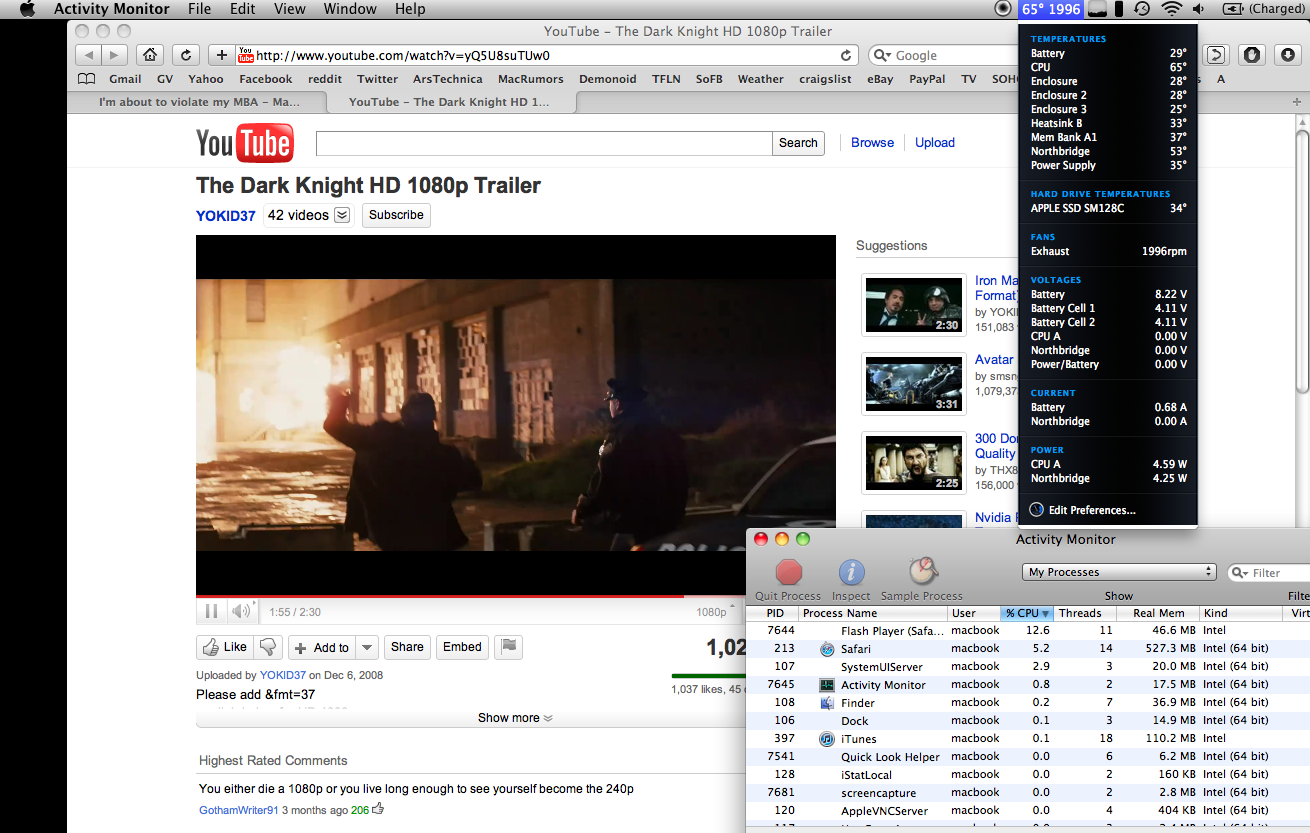
Task: Click the Finder icon in process list
Action: click(827, 703)
